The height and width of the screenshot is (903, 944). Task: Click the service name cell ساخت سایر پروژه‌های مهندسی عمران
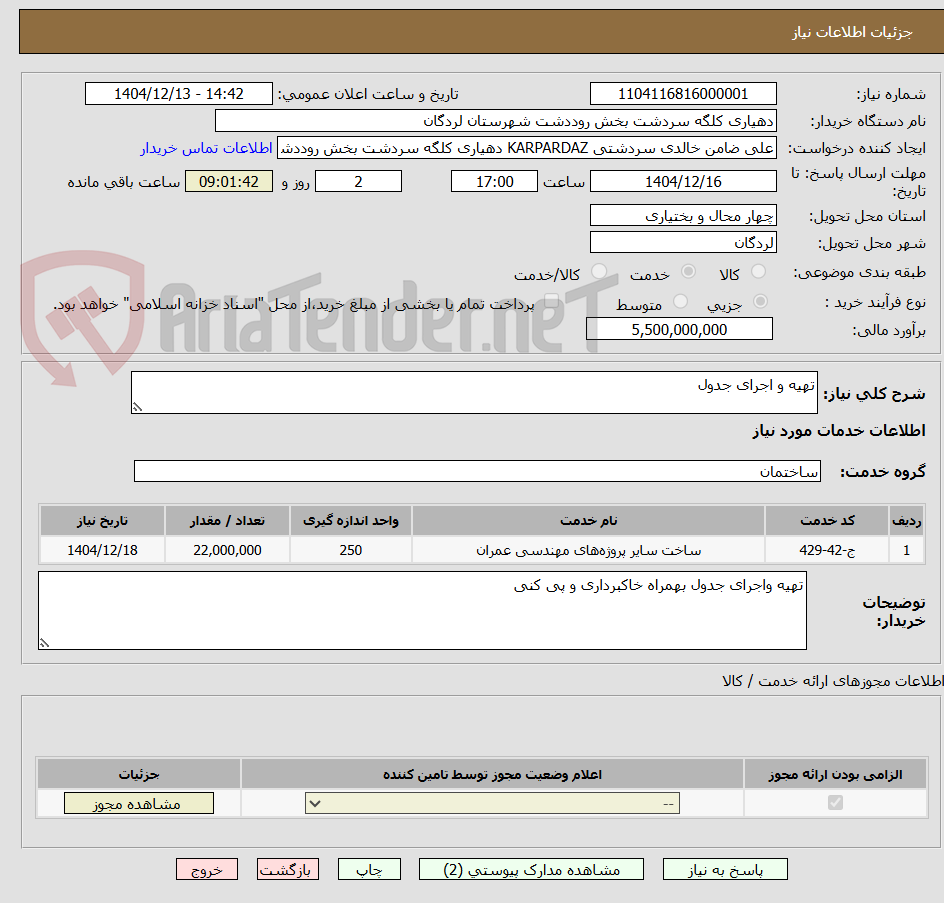[x=588, y=550]
